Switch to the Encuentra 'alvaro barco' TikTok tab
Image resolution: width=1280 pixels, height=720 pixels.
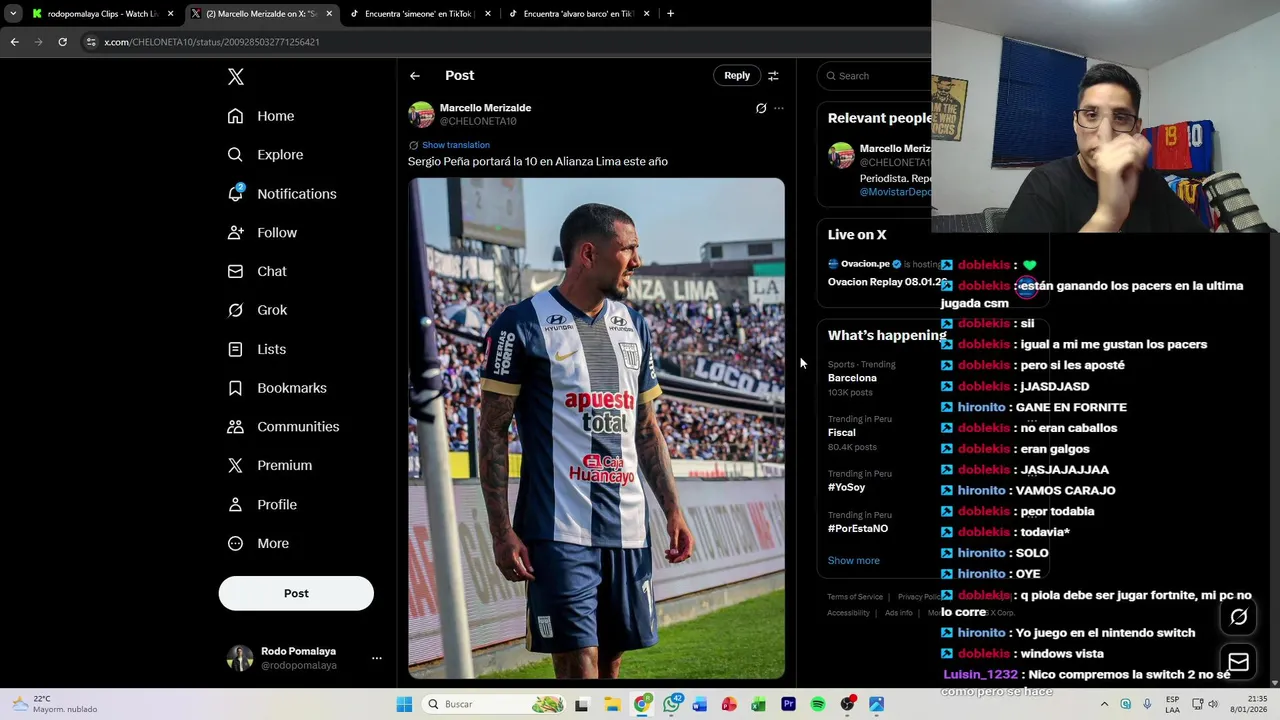tap(578, 14)
